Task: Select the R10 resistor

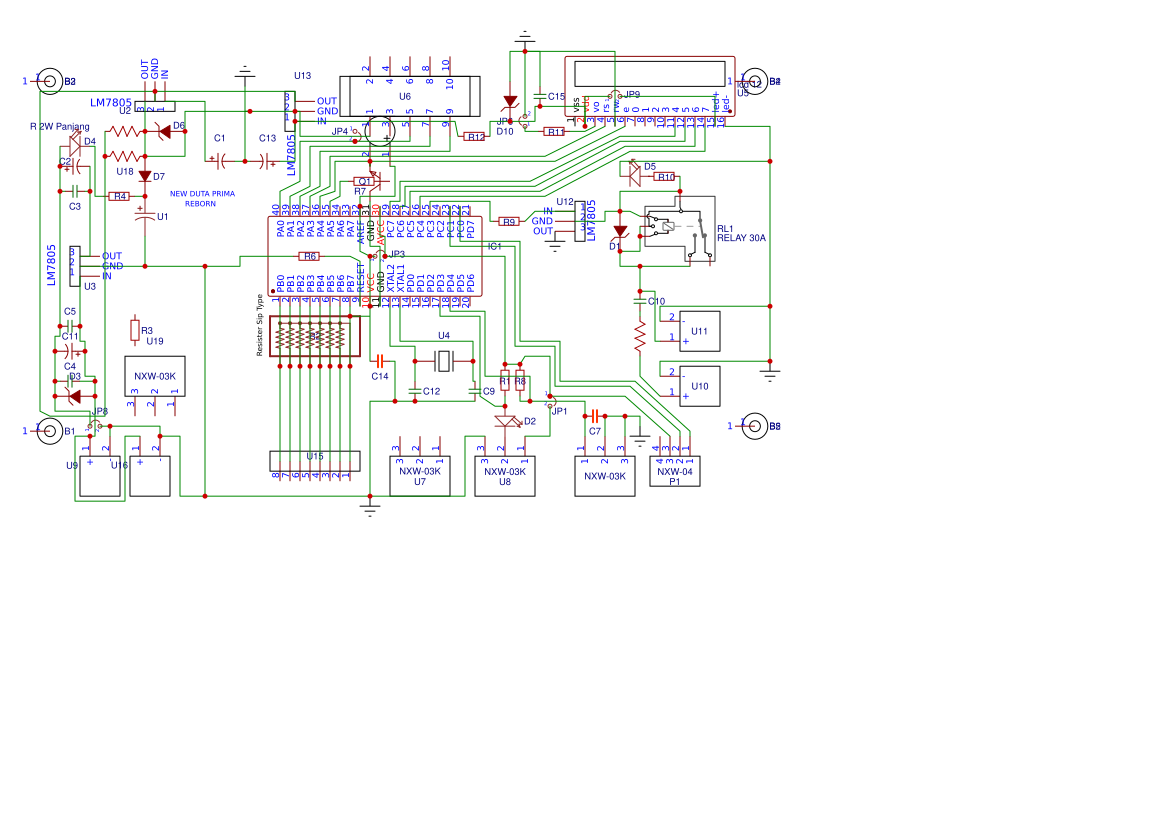Action: coord(666,177)
